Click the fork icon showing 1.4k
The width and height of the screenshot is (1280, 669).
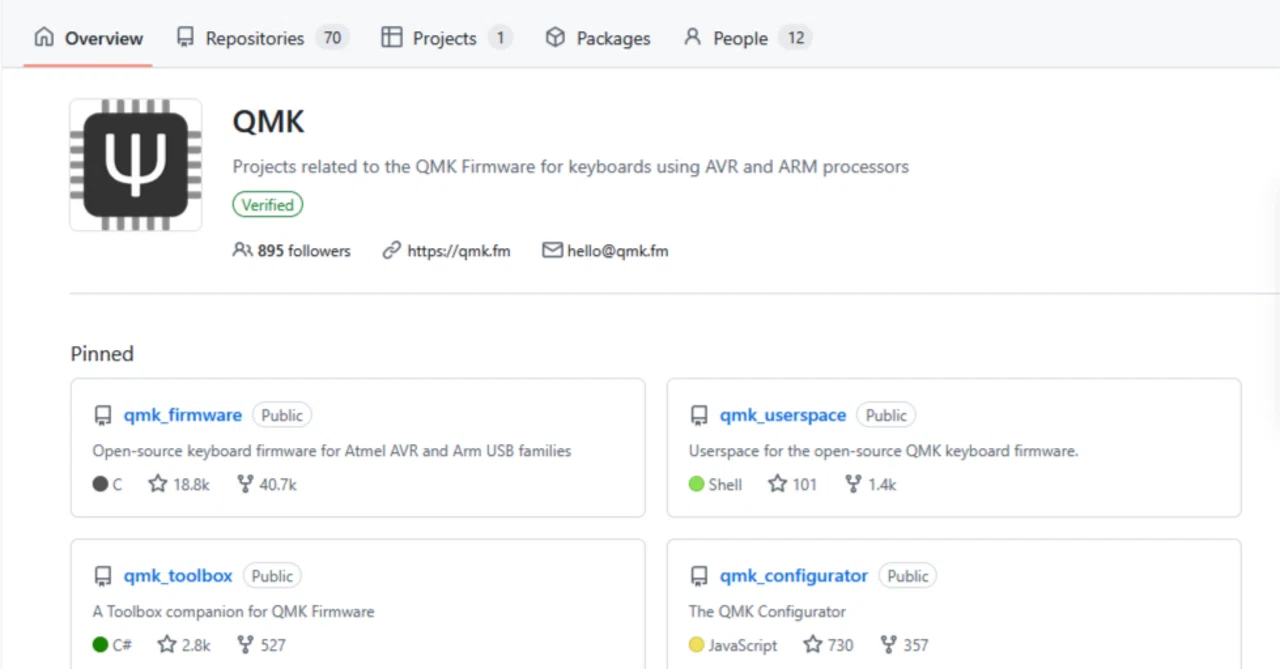(853, 484)
